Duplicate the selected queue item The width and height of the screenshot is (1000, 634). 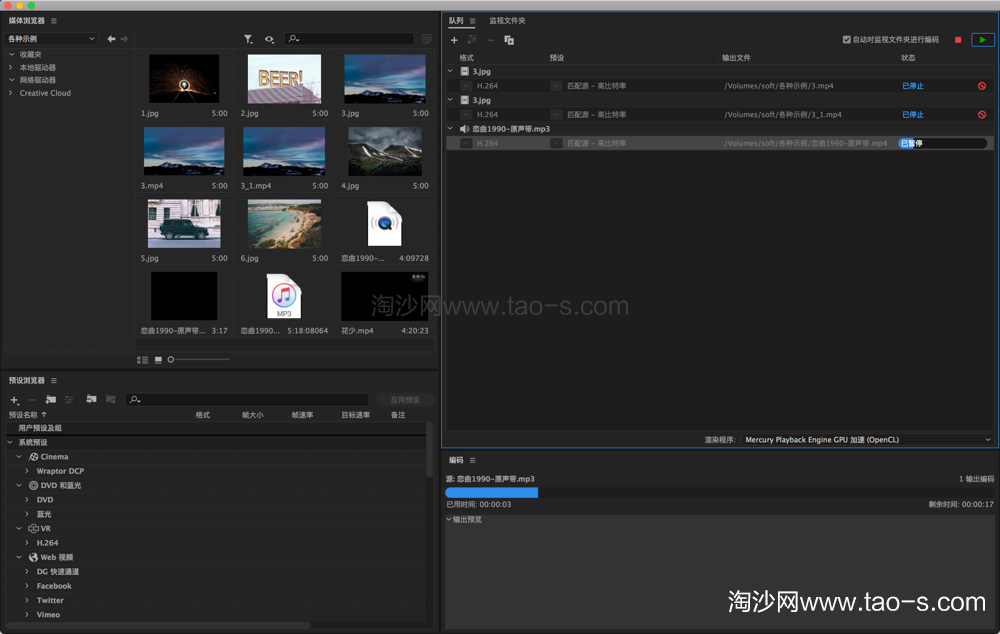pos(508,40)
